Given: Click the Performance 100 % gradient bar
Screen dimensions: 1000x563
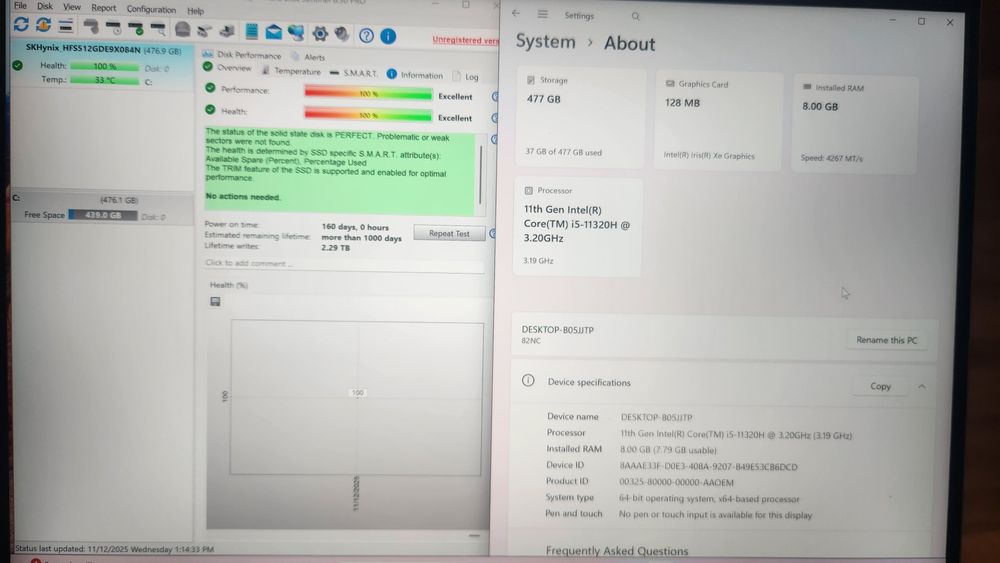Looking at the screenshot, I should [x=368, y=94].
